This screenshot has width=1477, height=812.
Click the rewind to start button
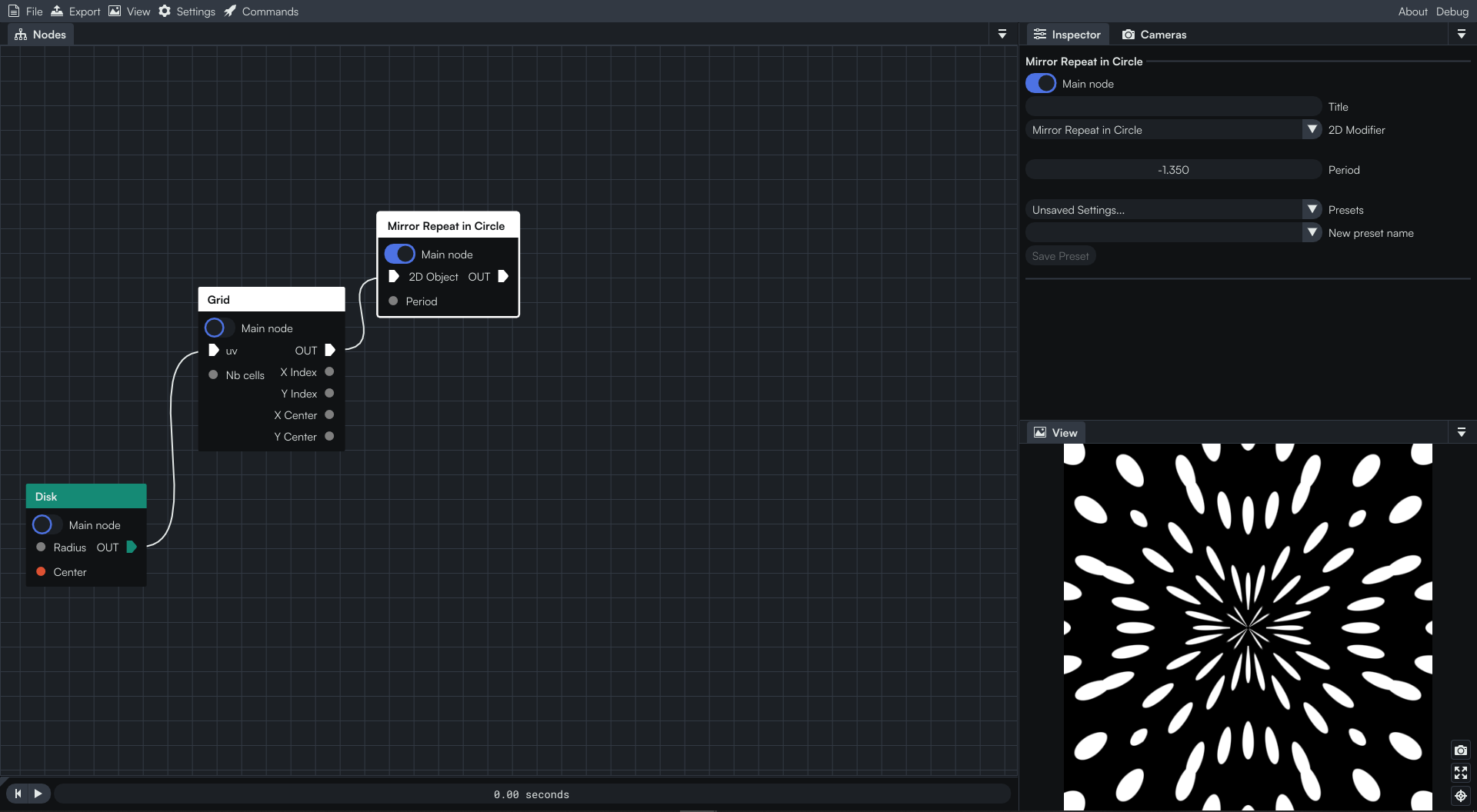pyautogui.click(x=18, y=794)
